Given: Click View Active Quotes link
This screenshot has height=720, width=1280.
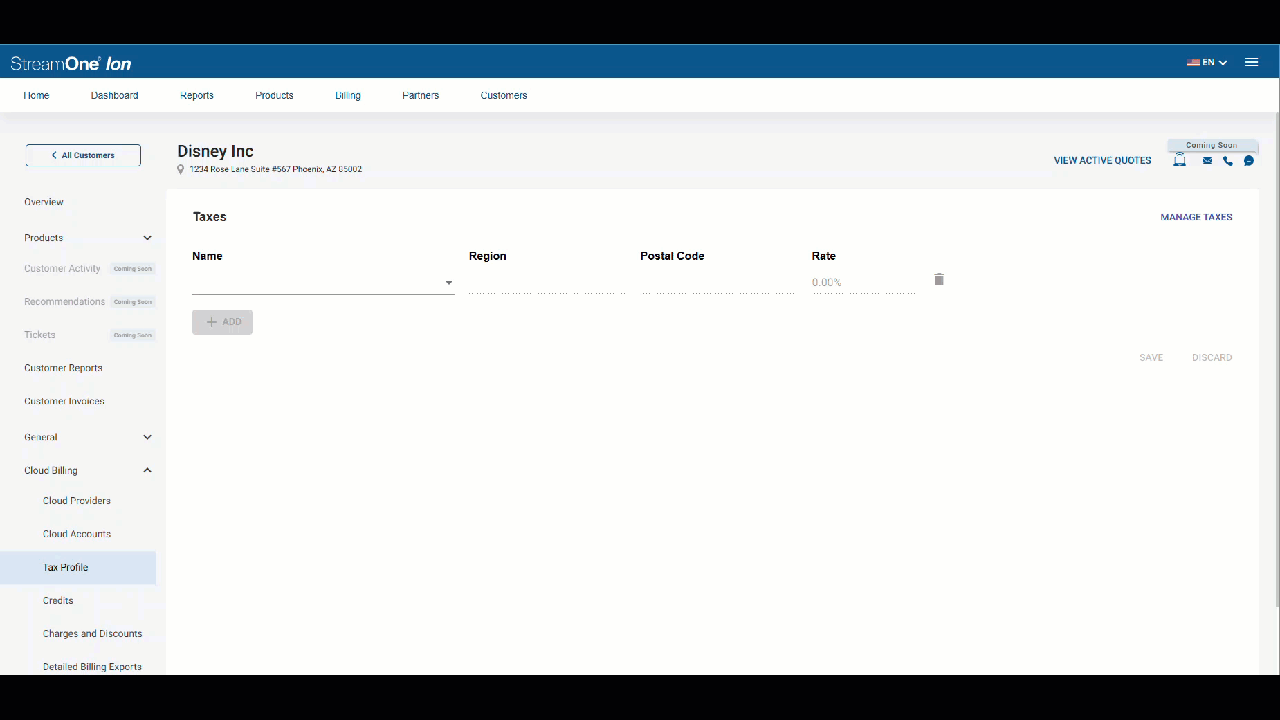Looking at the screenshot, I should pos(1102,160).
